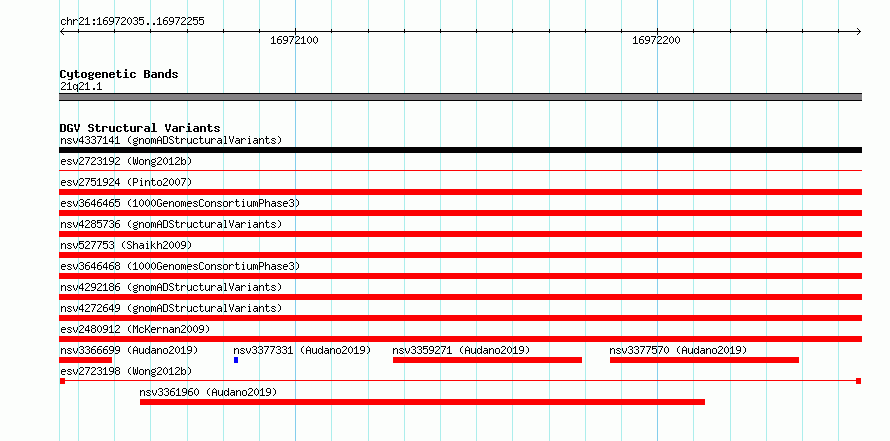Click the gray 21q21.1 cytogenetic band bar
890x441 pixels.
pos(460,97)
